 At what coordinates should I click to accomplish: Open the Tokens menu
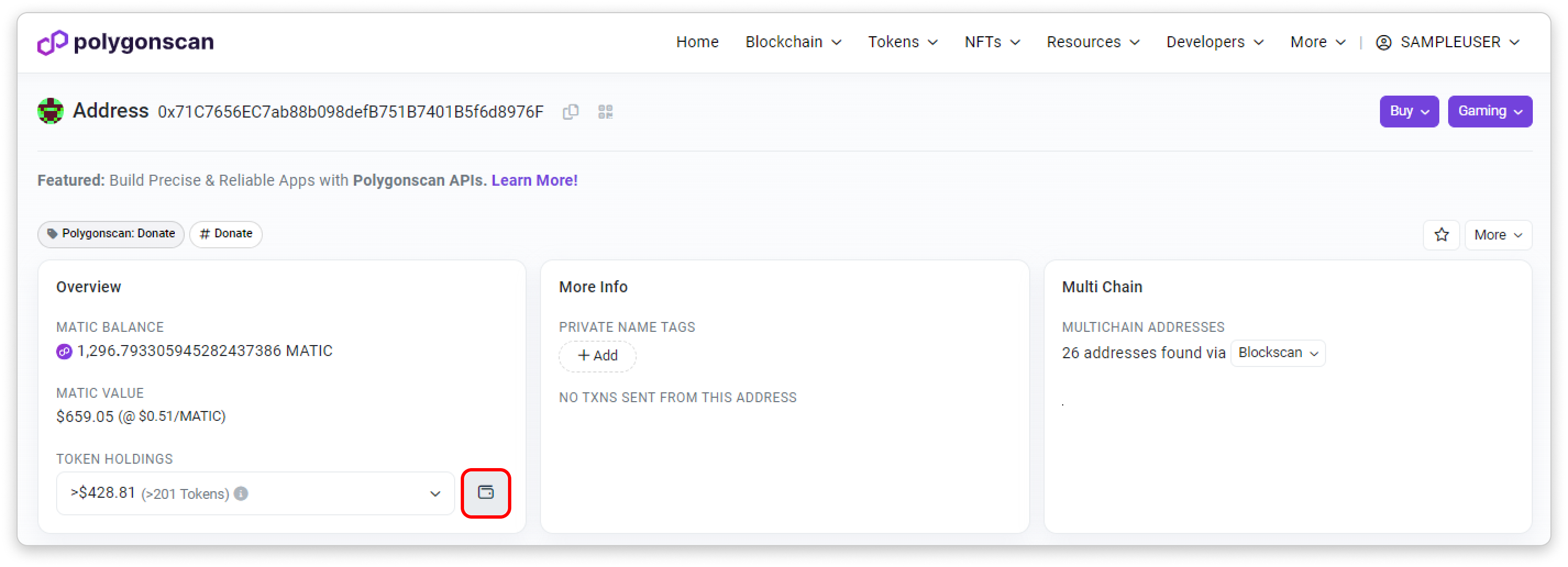(902, 42)
